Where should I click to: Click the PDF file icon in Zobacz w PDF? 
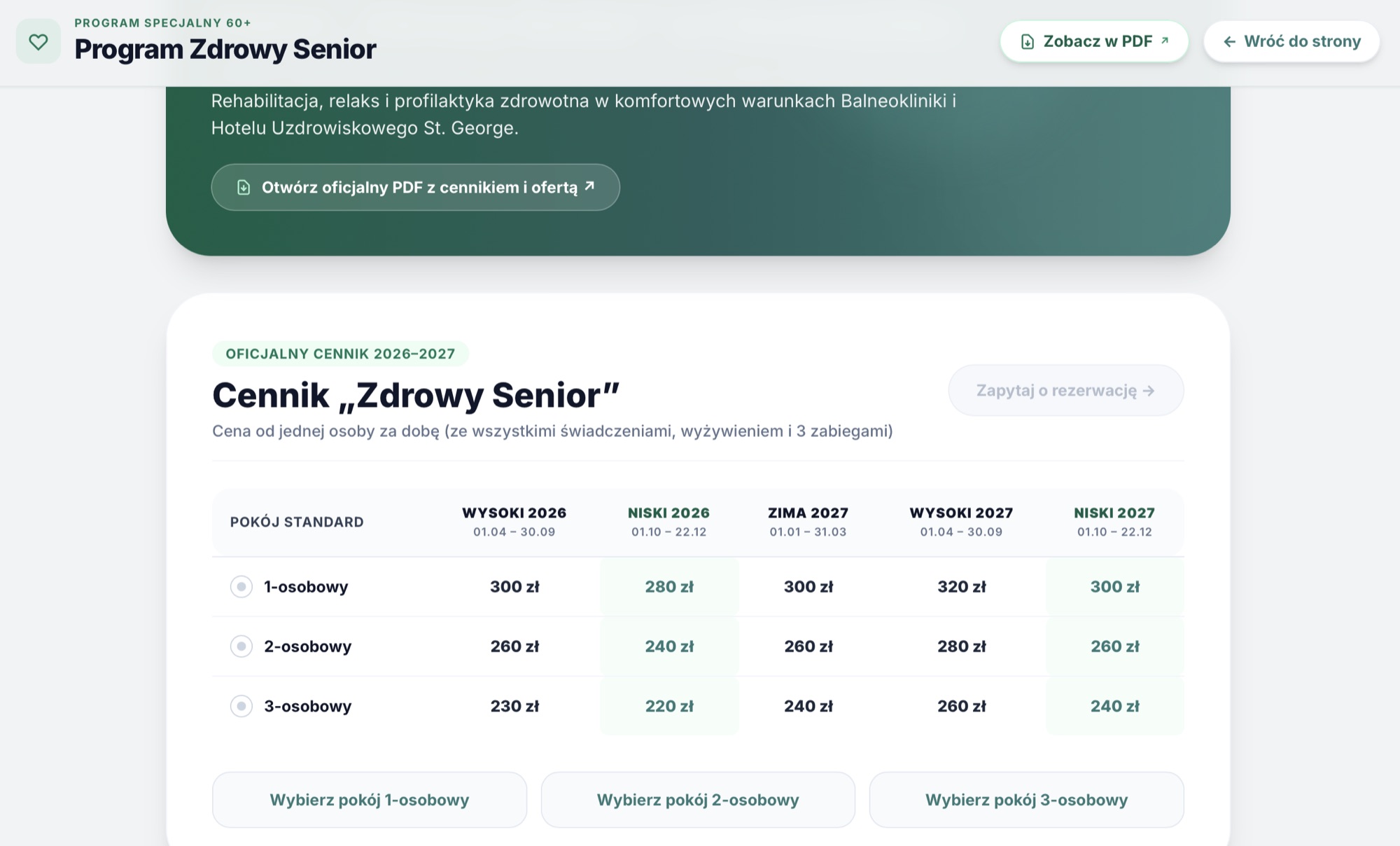click(1027, 42)
